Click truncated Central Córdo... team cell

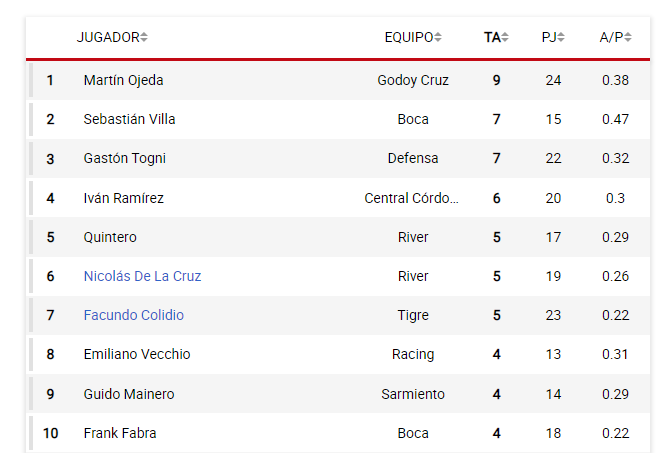[411, 198]
